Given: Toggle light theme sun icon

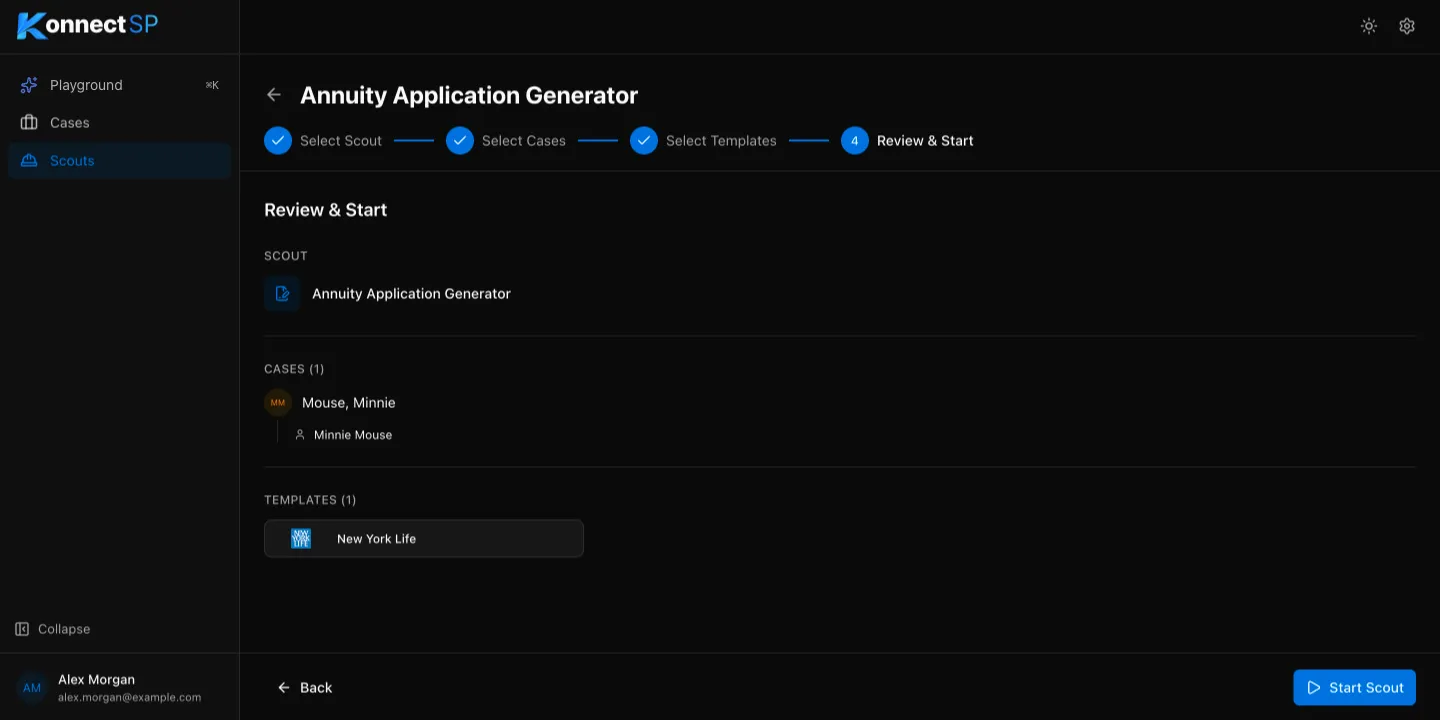Looking at the screenshot, I should click(1369, 26).
